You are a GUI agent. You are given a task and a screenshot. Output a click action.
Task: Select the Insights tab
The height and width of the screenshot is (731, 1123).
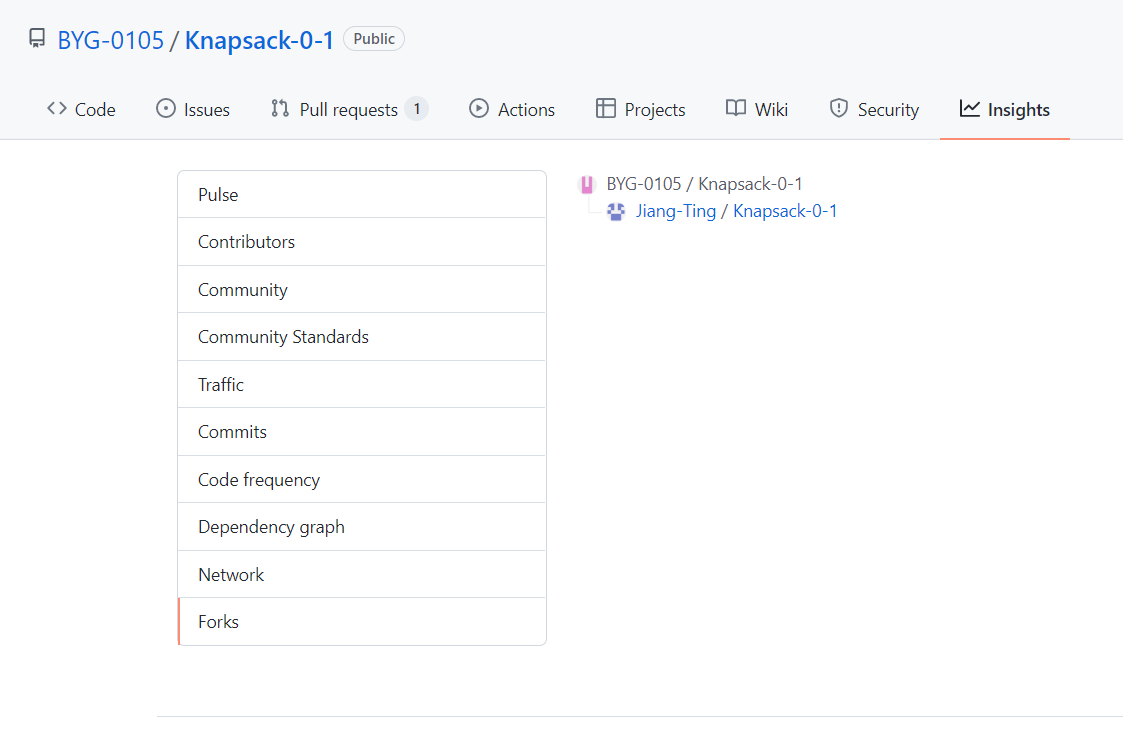[1005, 110]
